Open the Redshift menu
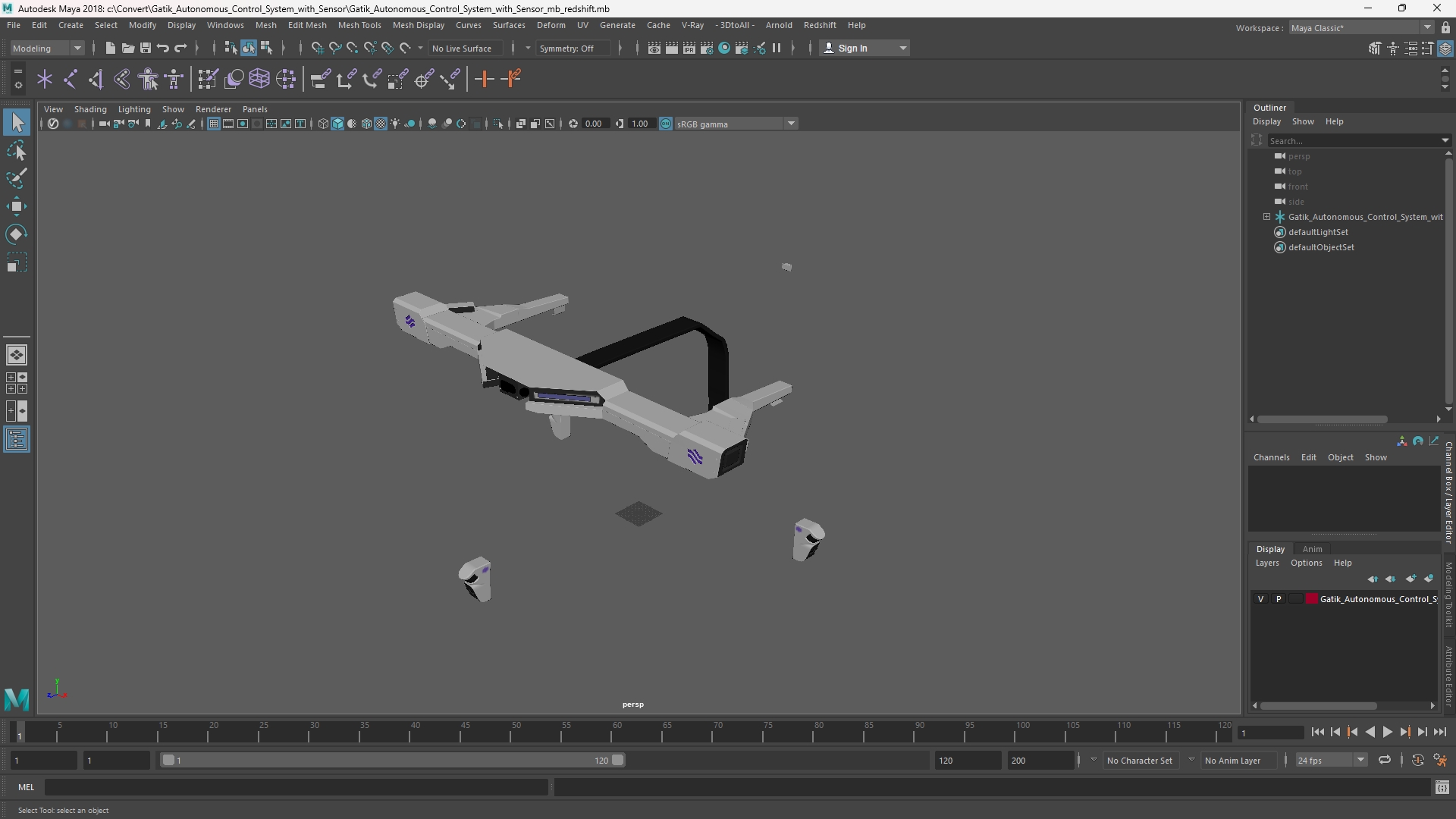The height and width of the screenshot is (819, 1456). click(820, 25)
